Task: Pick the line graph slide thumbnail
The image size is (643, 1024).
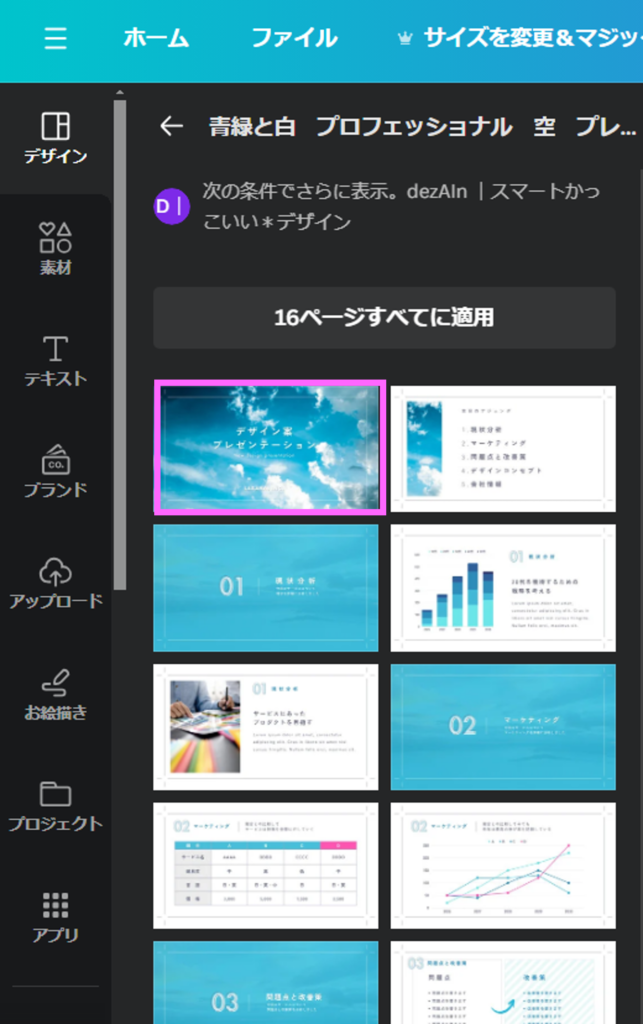Action: (503, 866)
